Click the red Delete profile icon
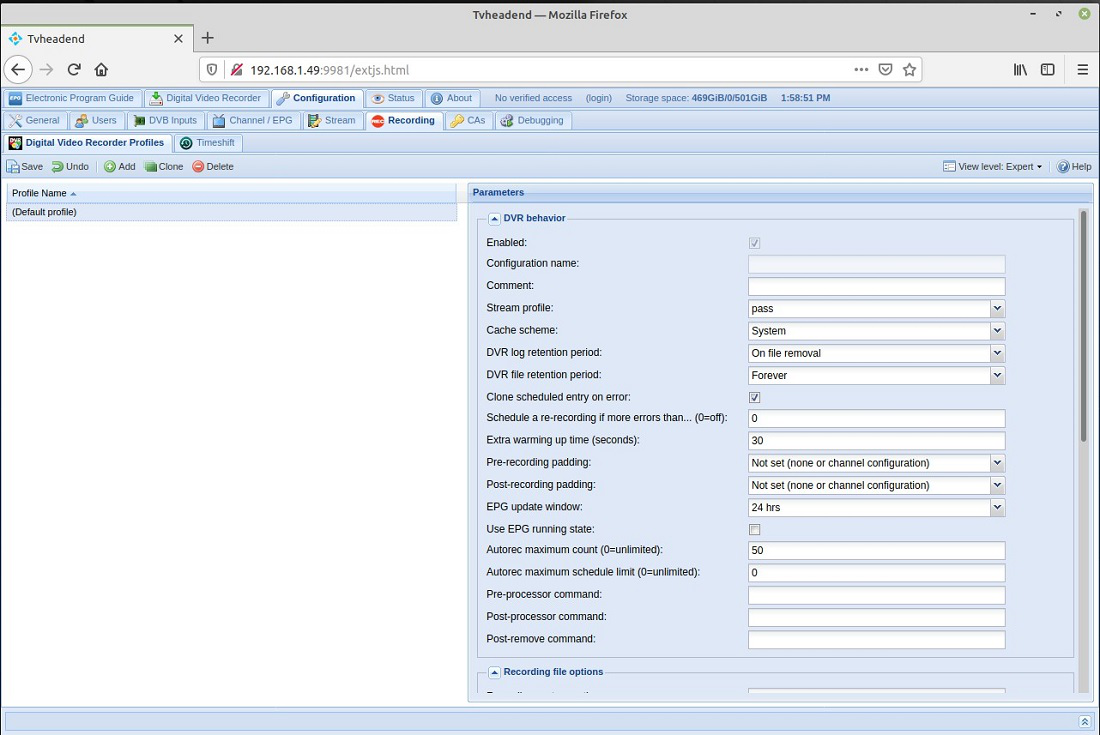The height and width of the screenshot is (735, 1100). 198,167
